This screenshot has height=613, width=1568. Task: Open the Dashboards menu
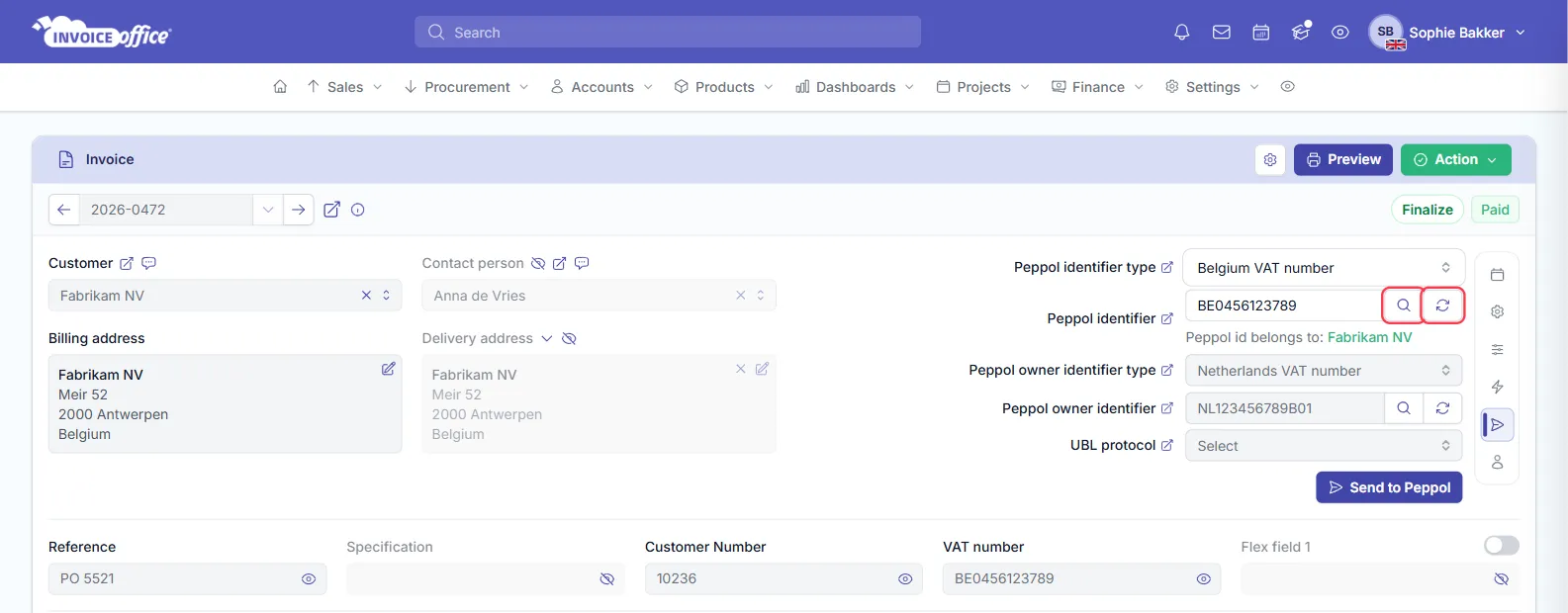pyautogui.click(x=856, y=87)
